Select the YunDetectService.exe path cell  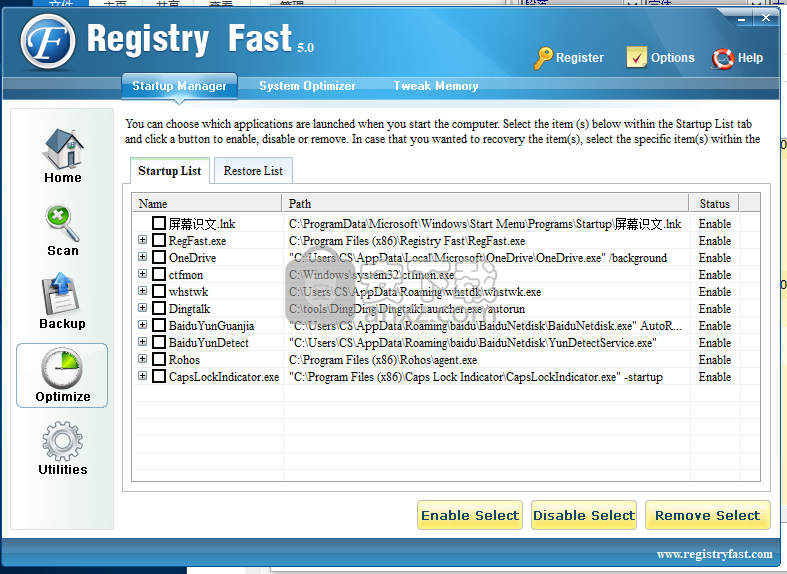coord(487,343)
